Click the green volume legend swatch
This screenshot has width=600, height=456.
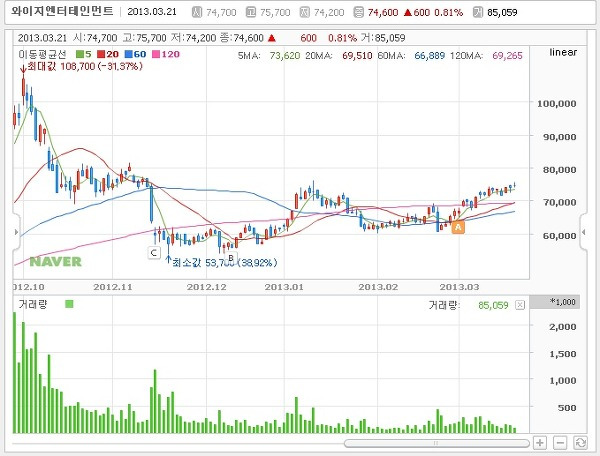click(69, 304)
